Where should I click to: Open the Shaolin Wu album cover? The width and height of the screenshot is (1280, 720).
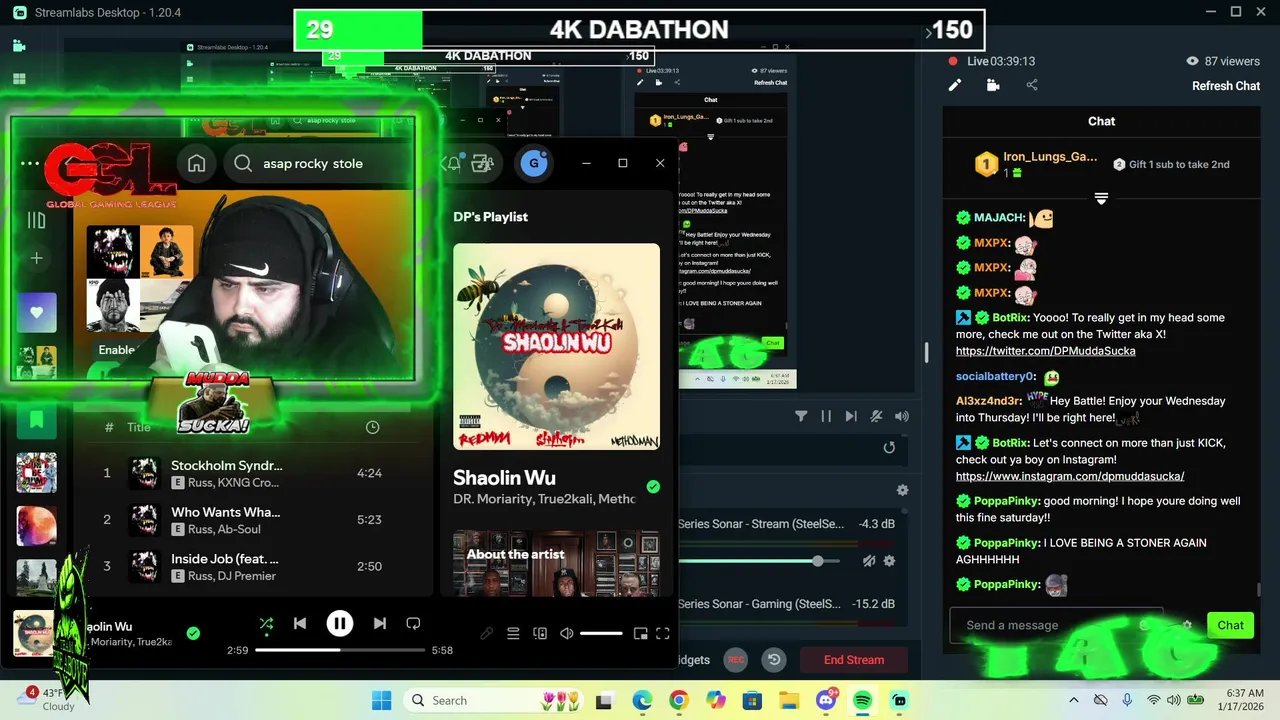point(556,347)
